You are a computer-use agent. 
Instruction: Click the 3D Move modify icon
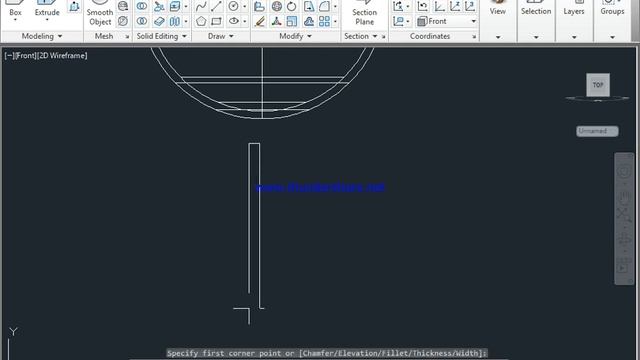click(260, 6)
